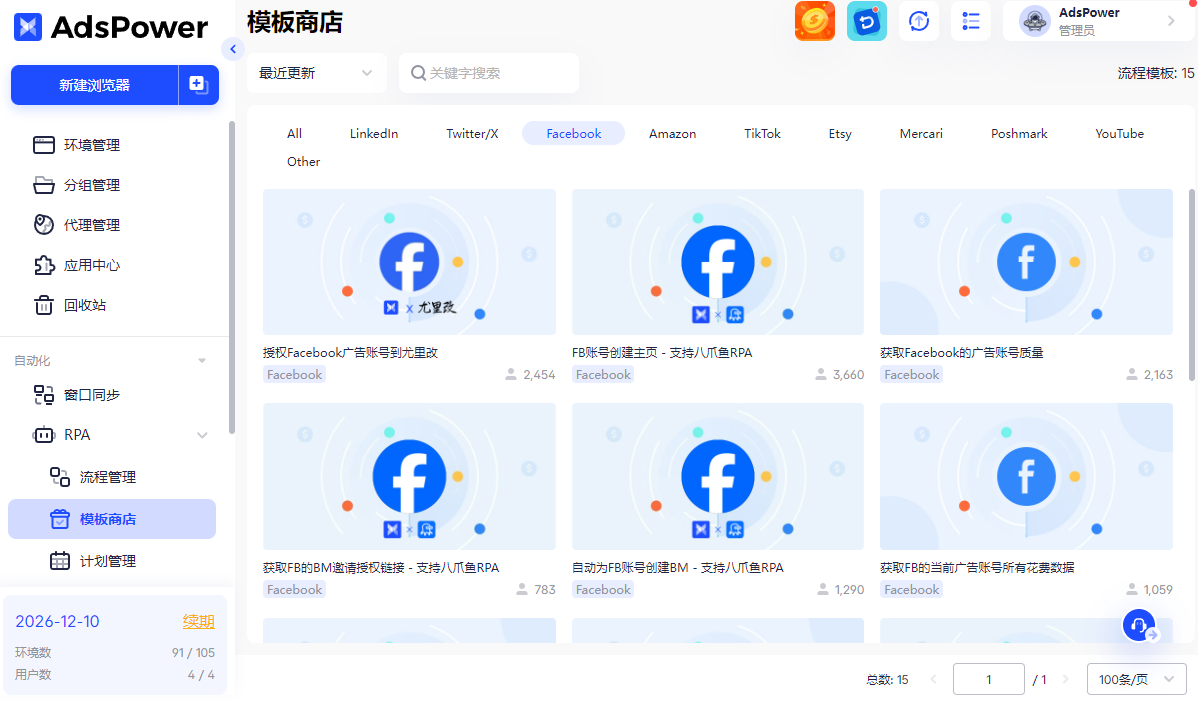The height and width of the screenshot is (702, 1198).
Task: Click the orange coin rewards icon
Action: pos(814,21)
